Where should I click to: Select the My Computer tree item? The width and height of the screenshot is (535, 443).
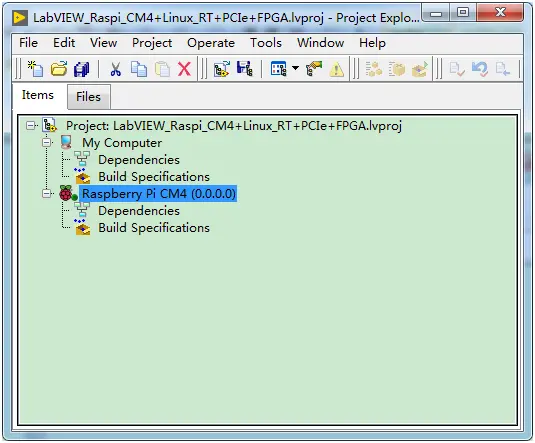click(x=122, y=143)
